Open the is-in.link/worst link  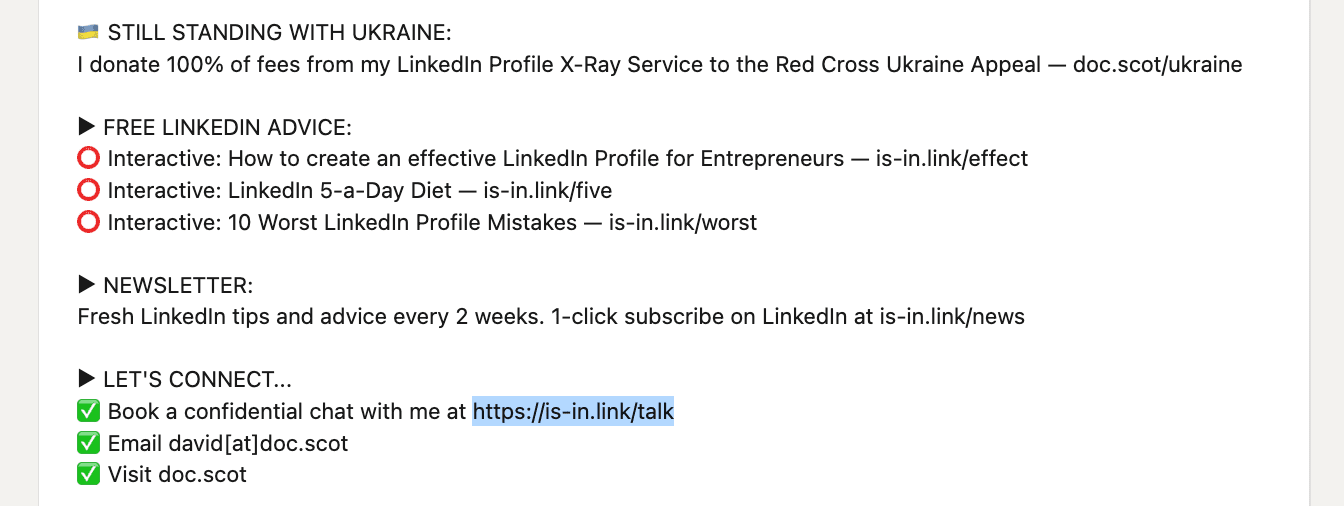click(683, 222)
